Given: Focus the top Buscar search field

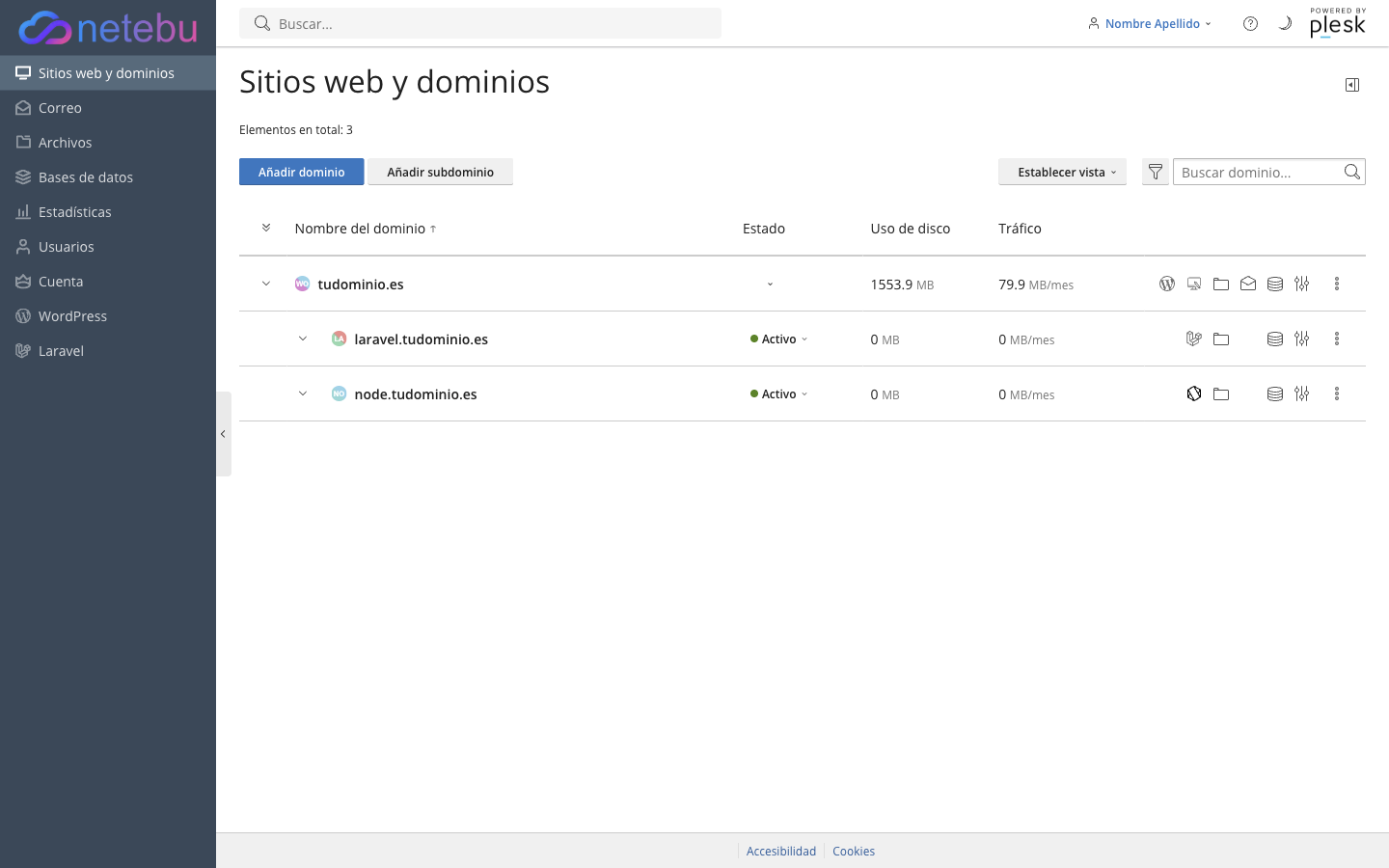Looking at the screenshot, I should [480, 23].
